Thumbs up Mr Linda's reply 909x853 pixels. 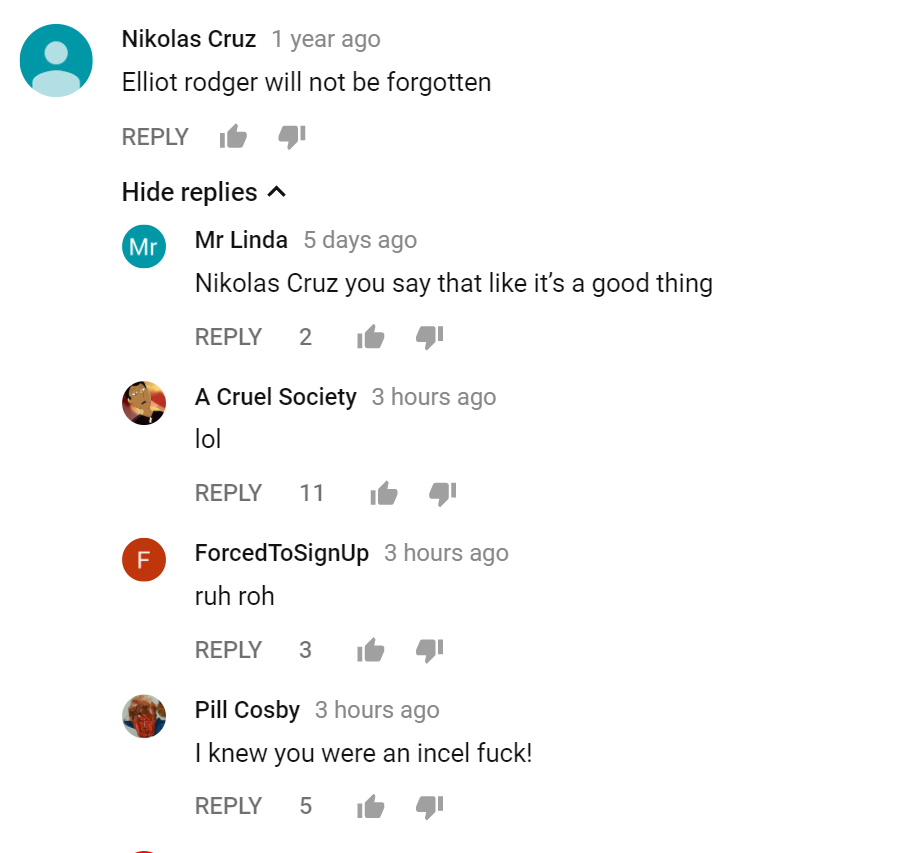[x=371, y=336]
